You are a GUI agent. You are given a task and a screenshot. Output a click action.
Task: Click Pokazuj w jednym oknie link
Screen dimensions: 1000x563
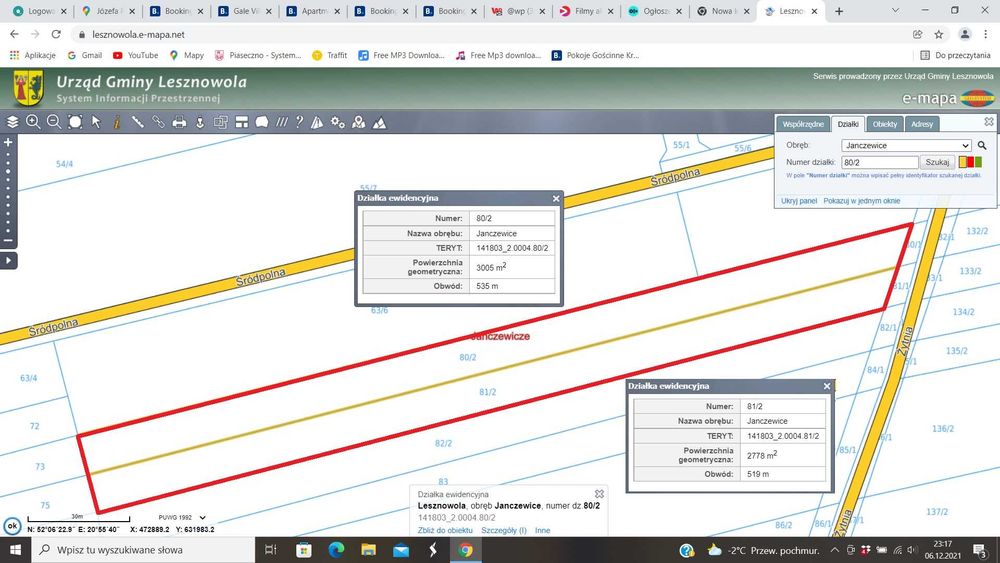pyautogui.click(x=861, y=201)
